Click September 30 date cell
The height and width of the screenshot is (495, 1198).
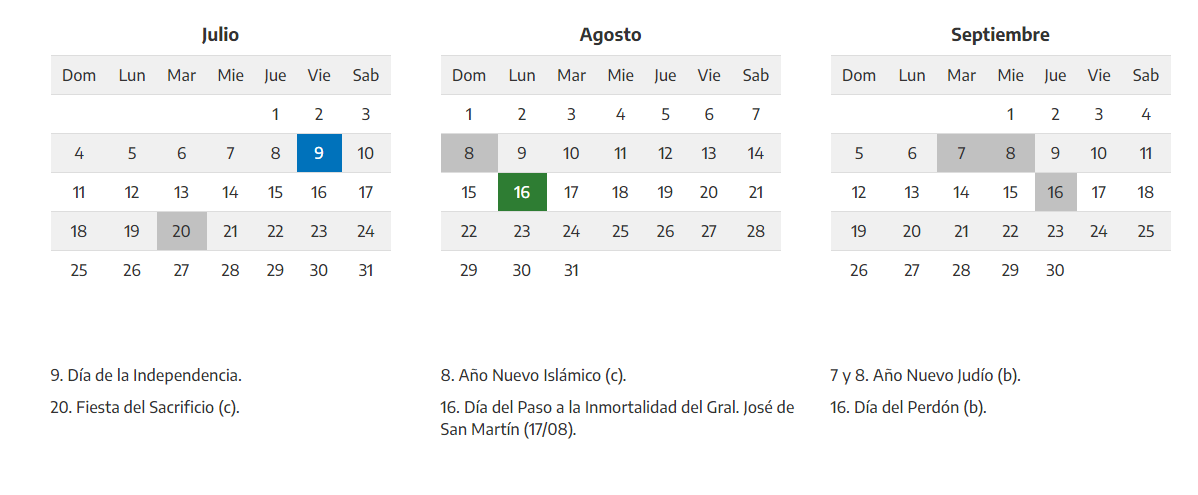(x=1055, y=270)
